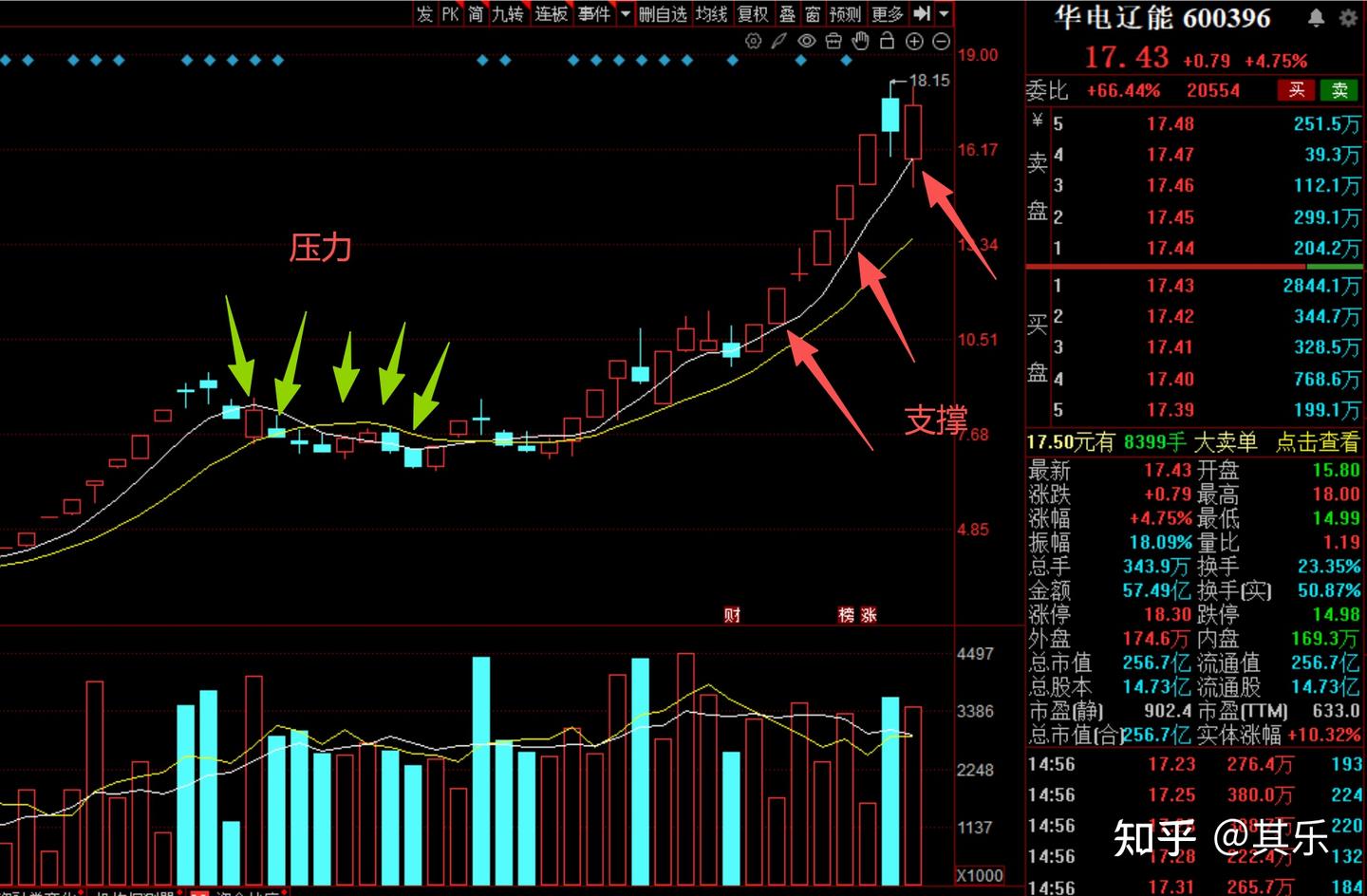Toggle the 九转 indicator button
The height and width of the screenshot is (896, 1367).
(x=508, y=14)
